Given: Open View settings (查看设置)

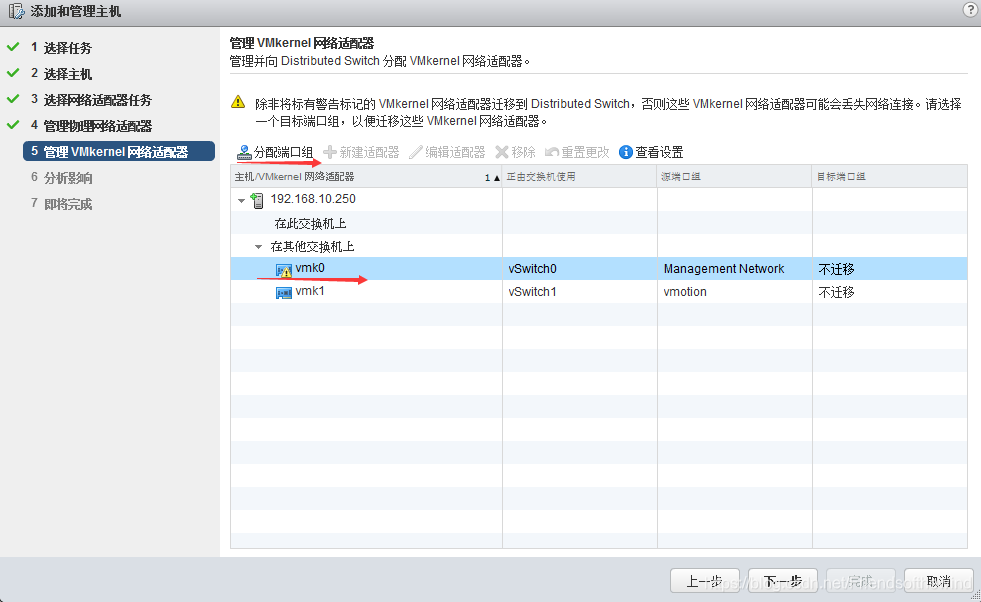Looking at the screenshot, I should coord(651,152).
